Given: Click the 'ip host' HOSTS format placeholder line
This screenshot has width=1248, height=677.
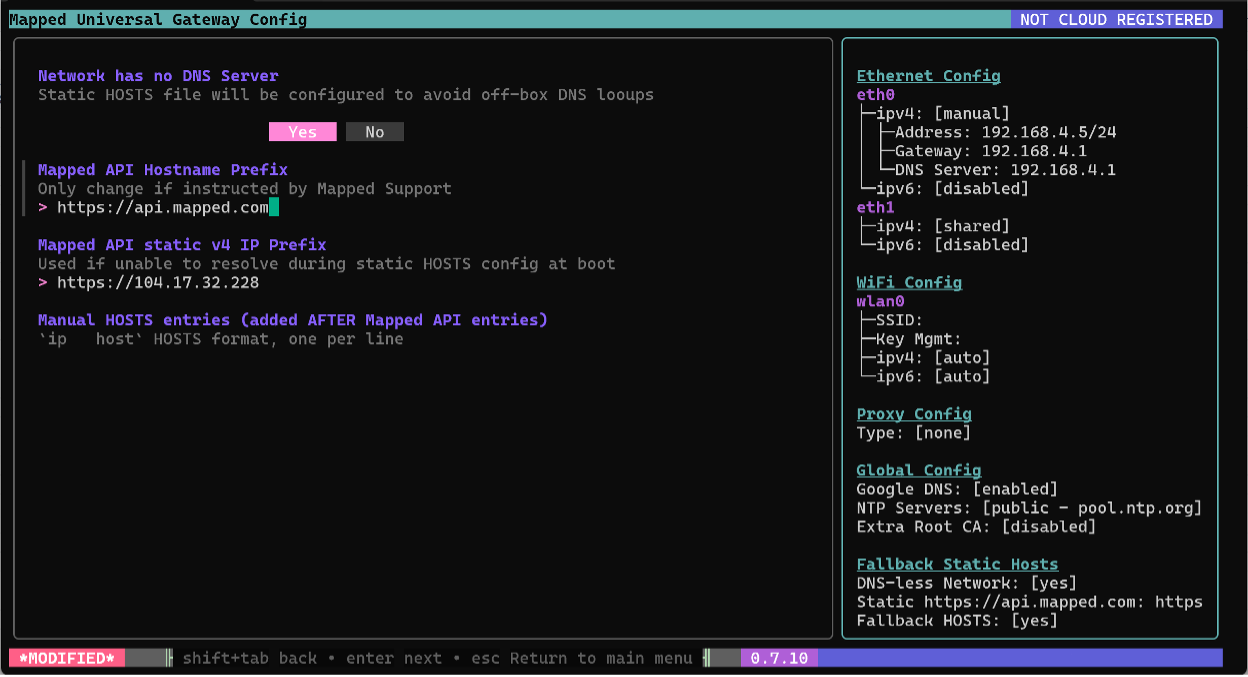Looking at the screenshot, I should (221, 339).
